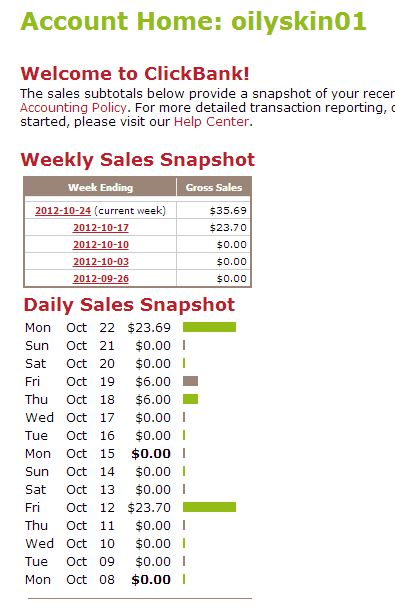Open week ending 2012-10-17 report
Image resolution: width=395 pixels, height=608 pixels.
click(x=101, y=228)
